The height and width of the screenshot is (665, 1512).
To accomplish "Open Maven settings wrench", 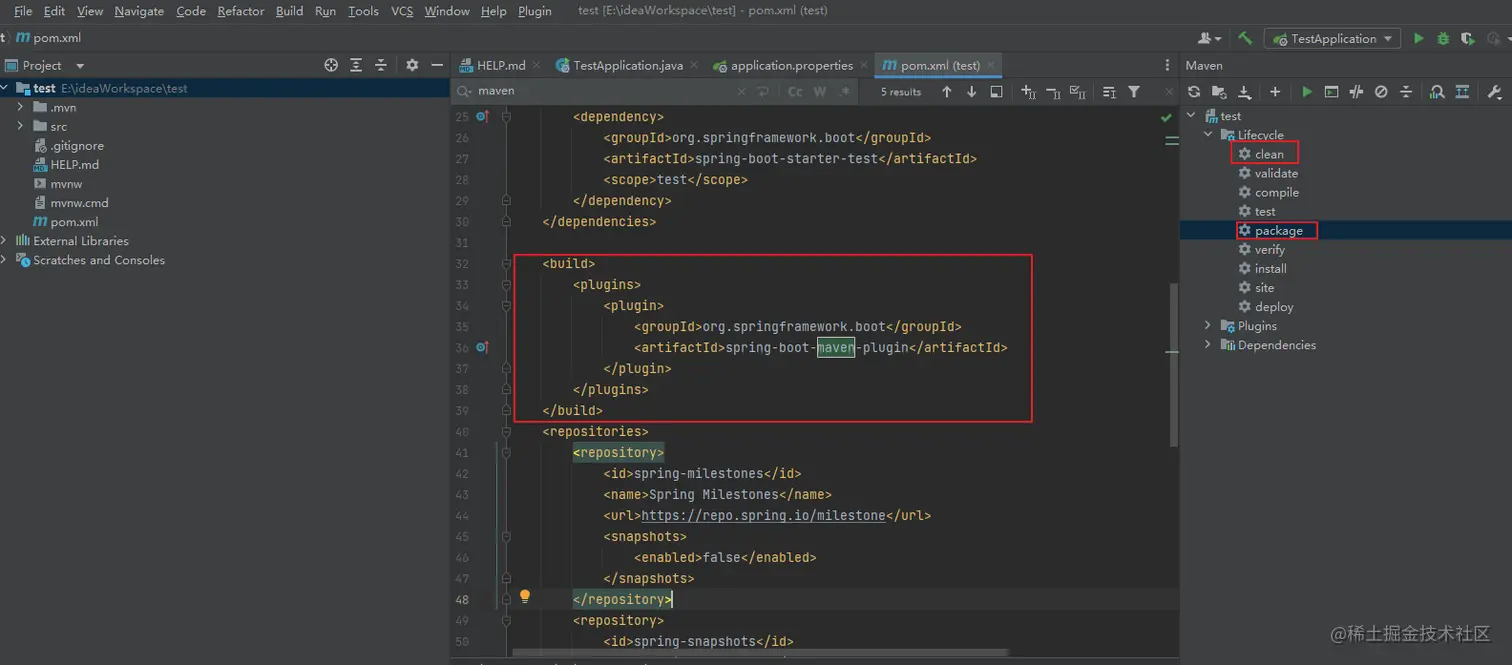I will [1494, 91].
